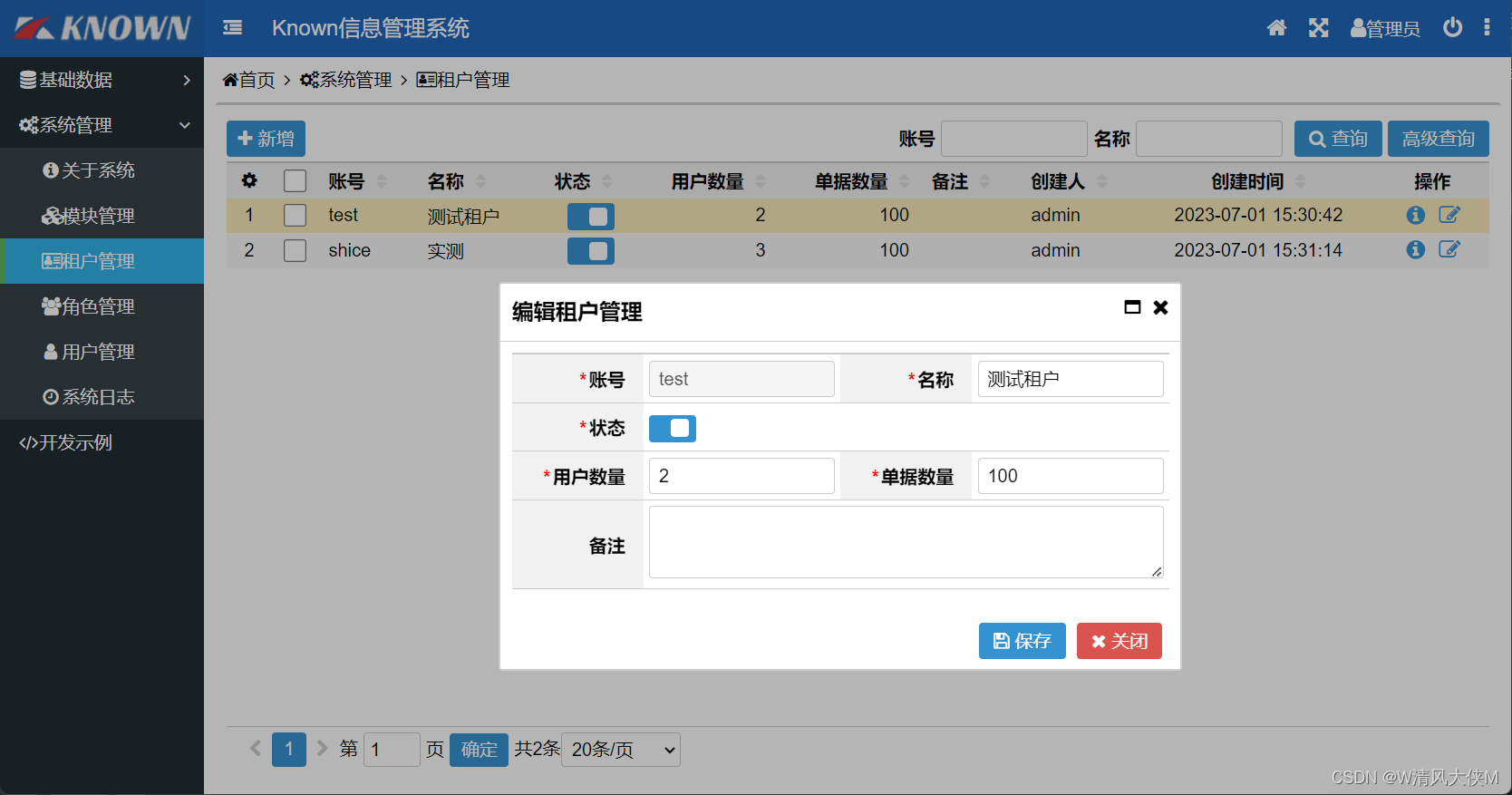Focus the 名称 search field
This screenshot has width=1512, height=795.
pyautogui.click(x=1209, y=139)
